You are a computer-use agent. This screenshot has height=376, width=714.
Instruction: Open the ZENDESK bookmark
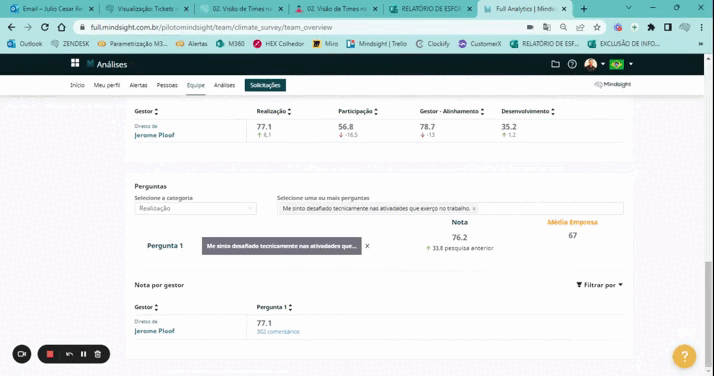point(70,44)
